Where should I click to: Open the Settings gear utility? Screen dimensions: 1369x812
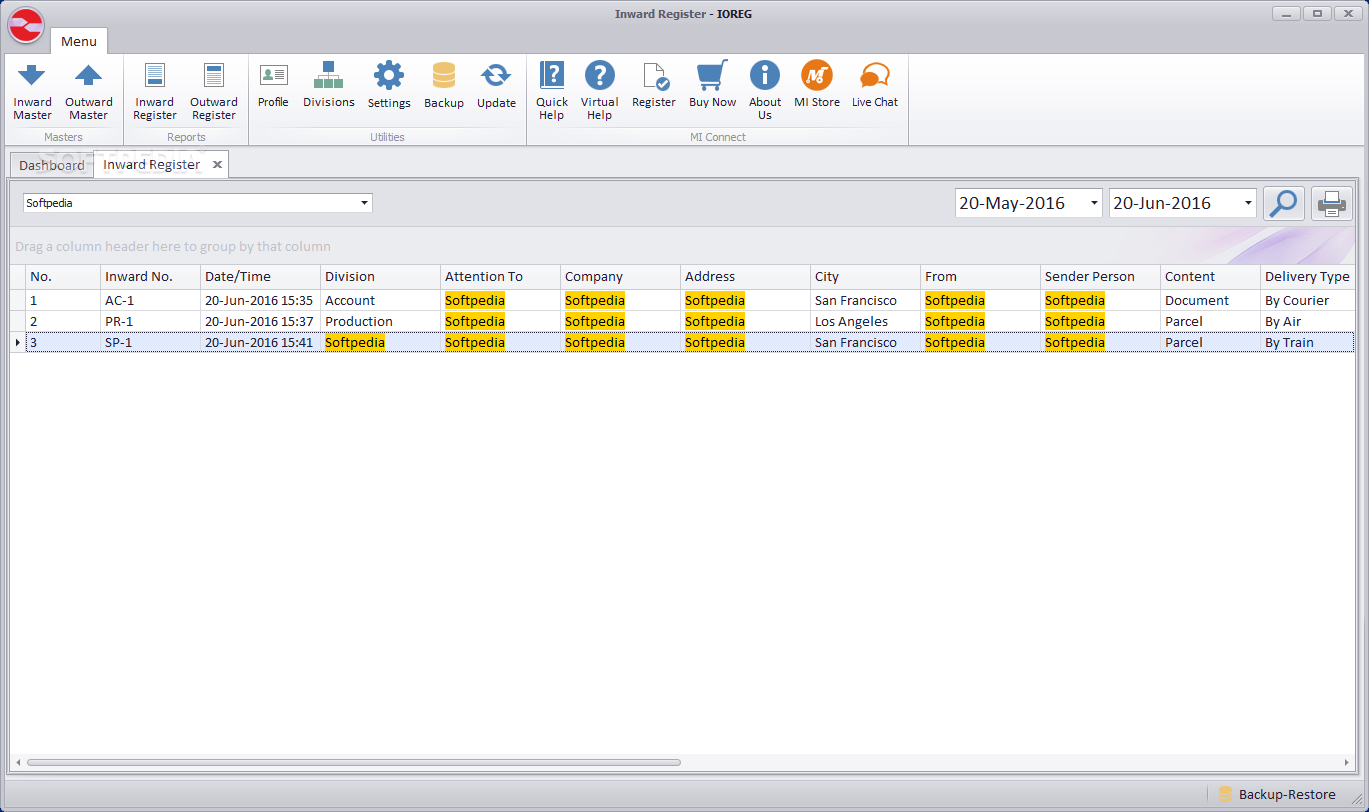coord(389,85)
